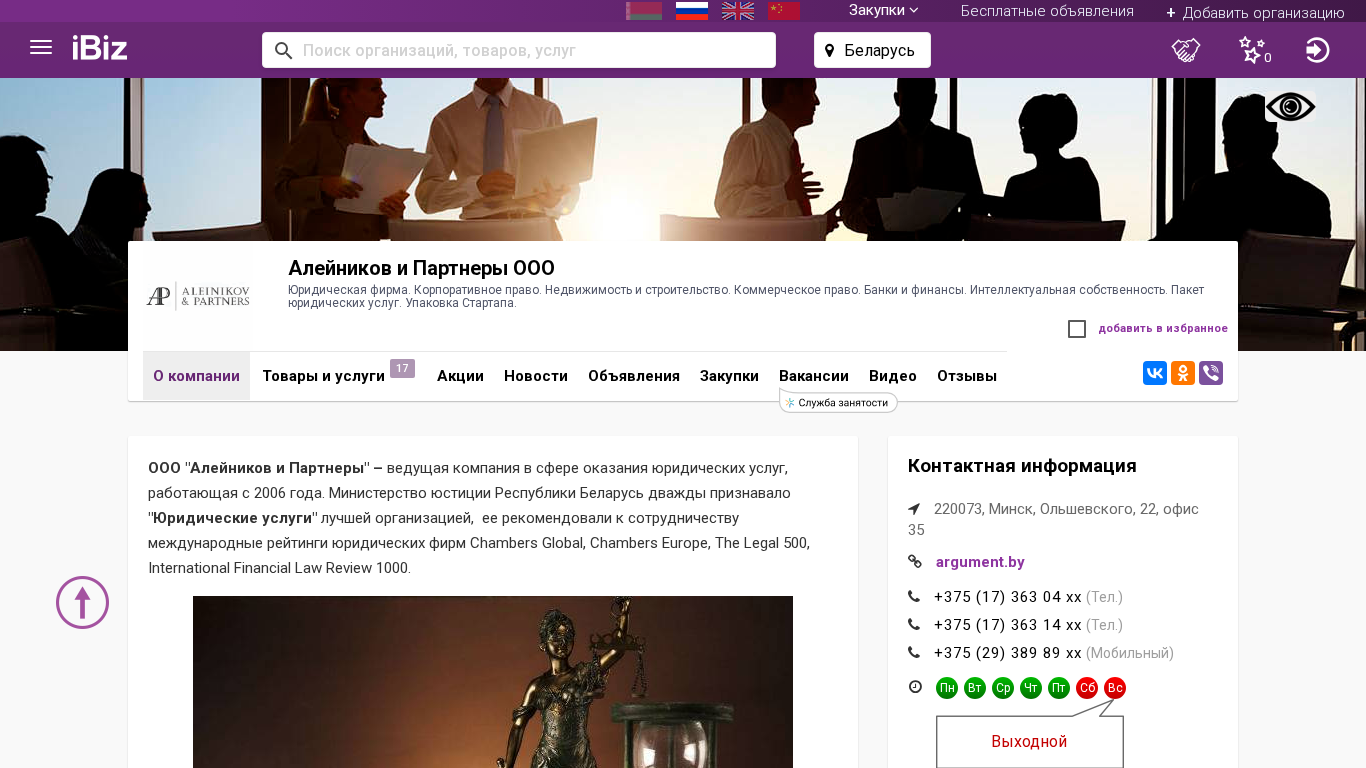
Task: Open the Беларусь region selector
Action: click(872, 50)
